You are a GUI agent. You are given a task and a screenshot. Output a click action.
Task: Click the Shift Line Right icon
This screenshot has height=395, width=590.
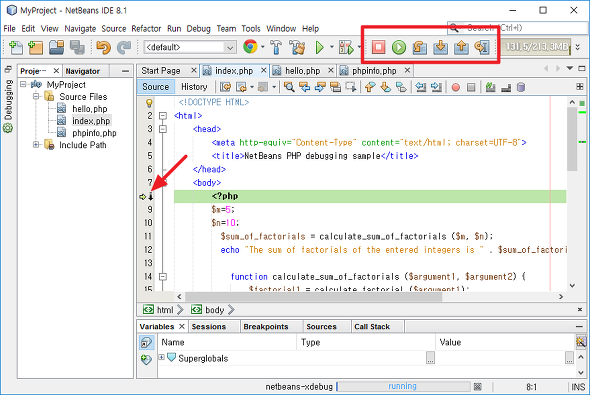pos(436,87)
